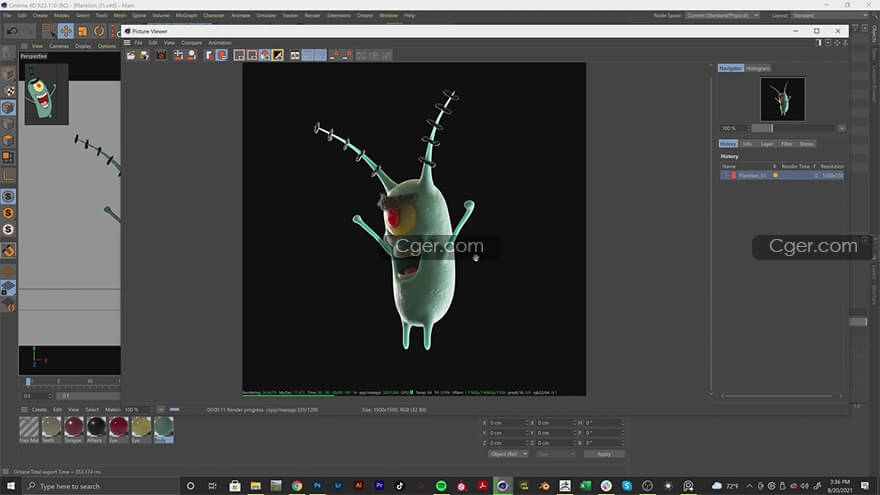Open Create menu in Material Manager
Viewport: 880px width, 495px height.
coord(39,410)
